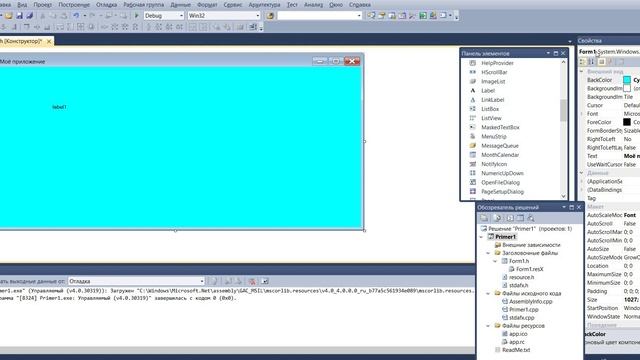The height and width of the screenshot is (360, 640).
Task: Click the Open File folder icon in the toolbar
Action: 9,16
